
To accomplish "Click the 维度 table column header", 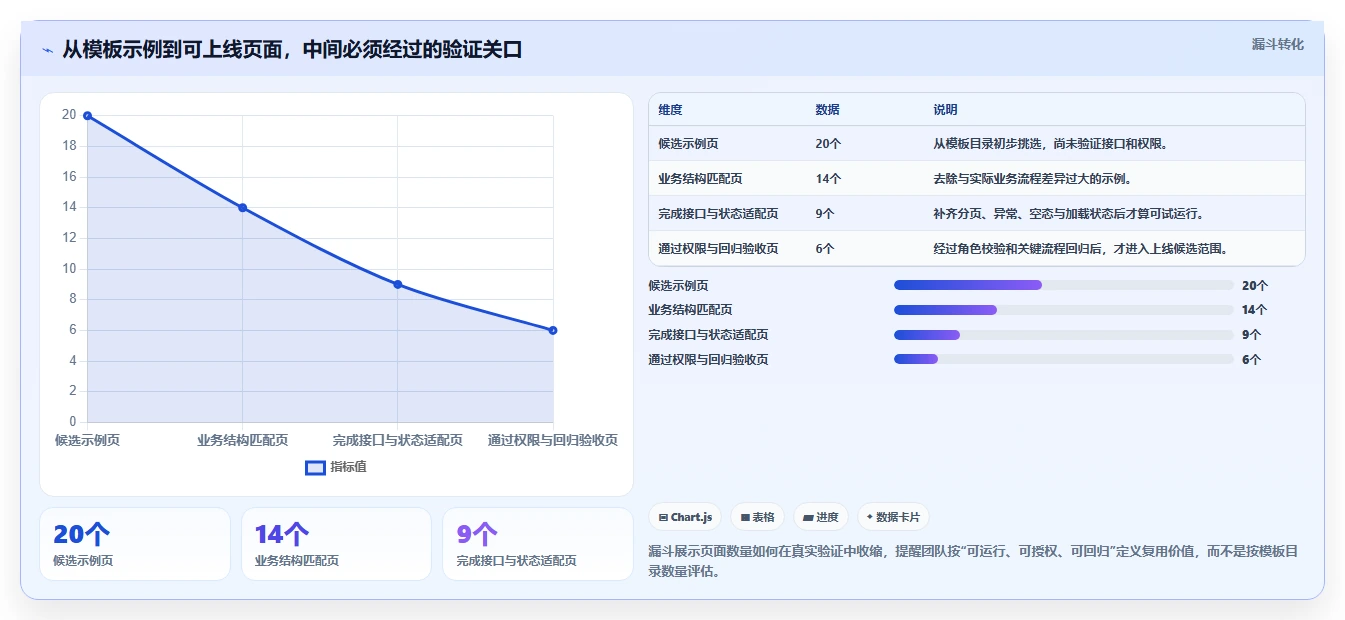I will (x=670, y=110).
